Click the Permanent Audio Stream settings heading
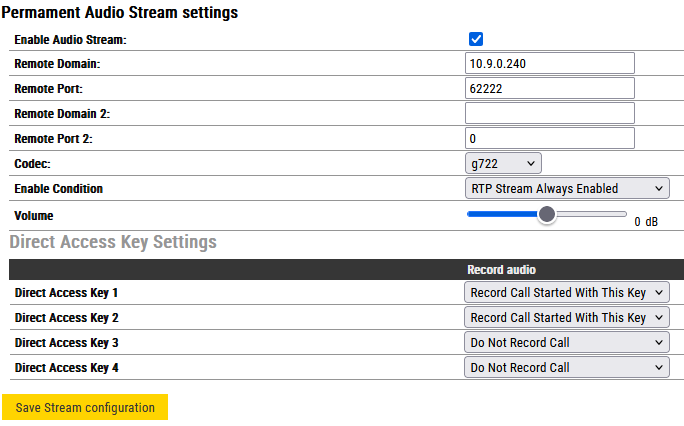This screenshot has height=426, width=684. [123, 13]
